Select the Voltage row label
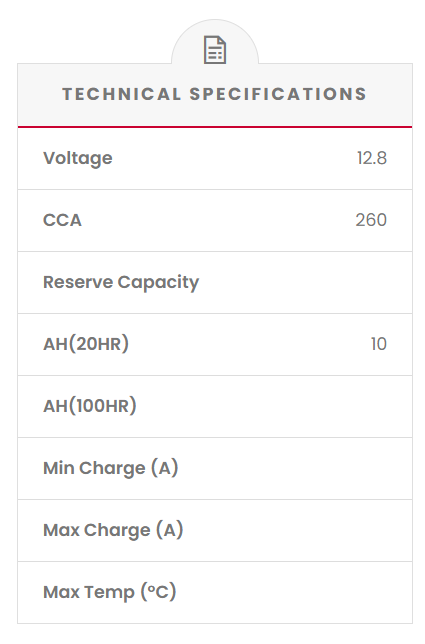This screenshot has height=644, width=425. point(78,159)
